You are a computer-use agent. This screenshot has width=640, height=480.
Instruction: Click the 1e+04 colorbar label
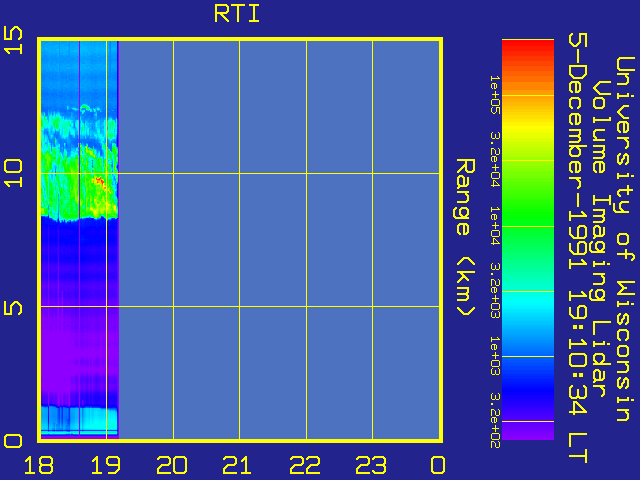(495, 226)
